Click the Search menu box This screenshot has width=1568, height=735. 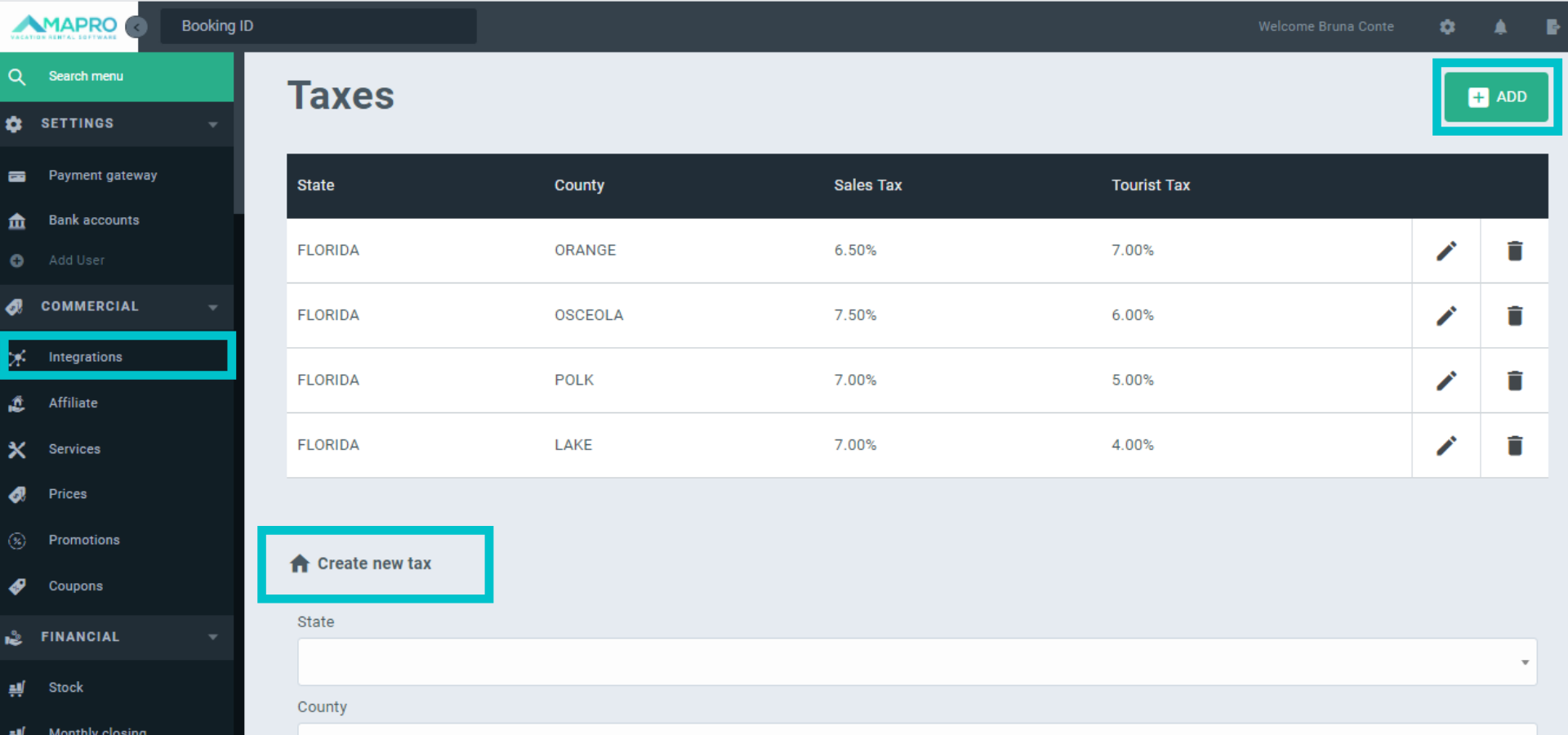[x=117, y=77]
